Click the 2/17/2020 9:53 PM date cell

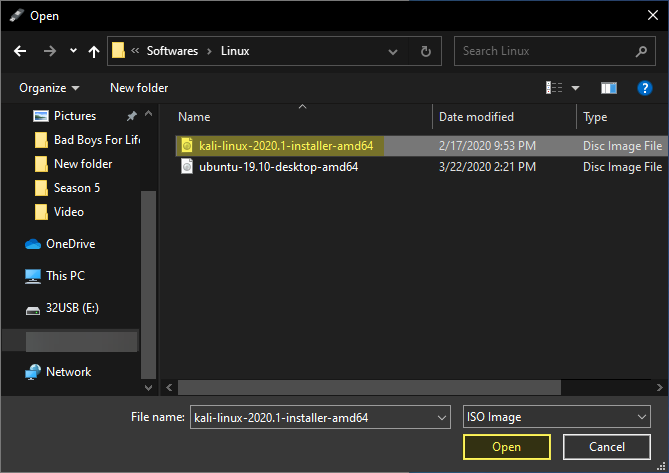click(x=487, y=146)
